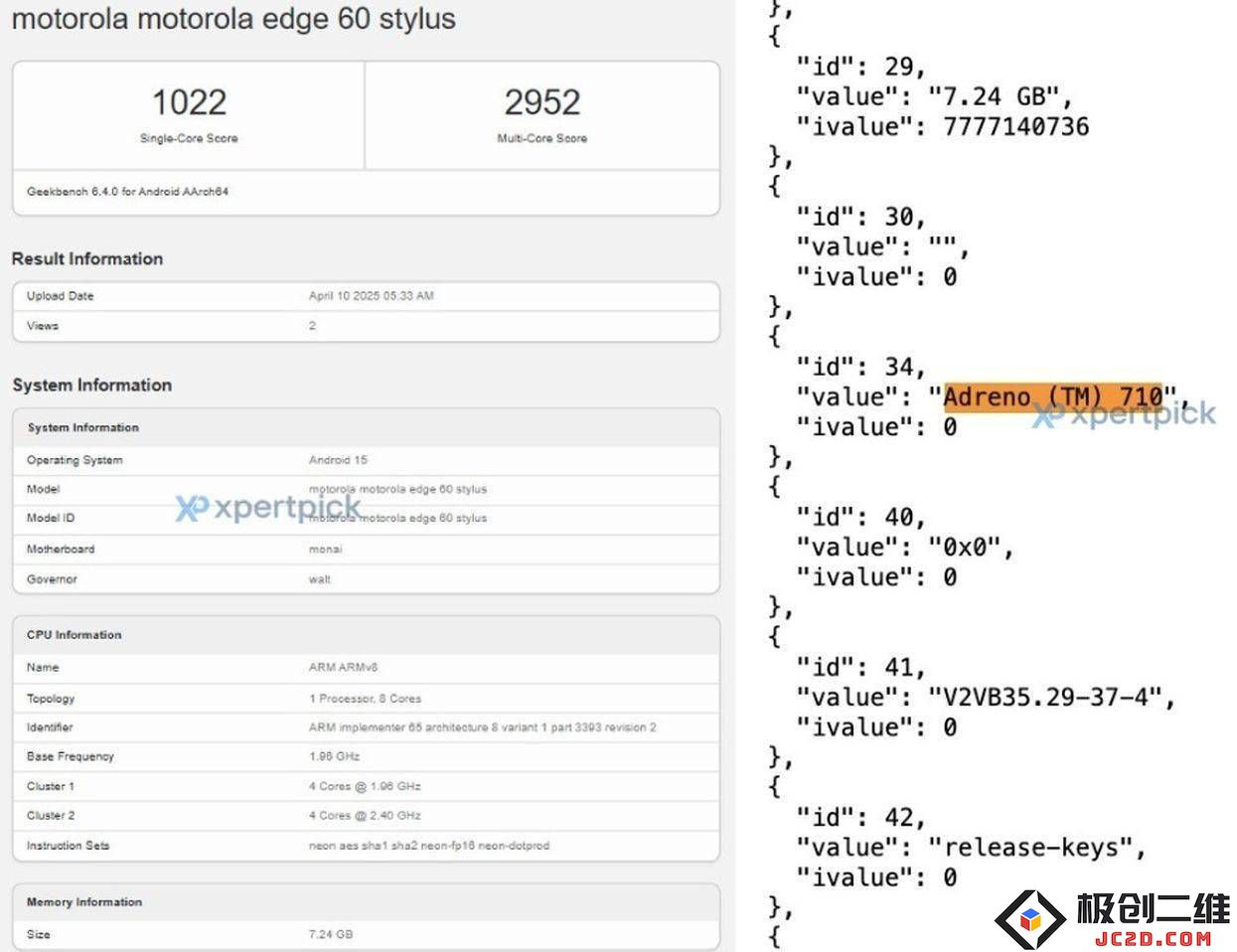1237x952 pixels.
Task: Select the multi-core score value 2952
Action: click(541, 101)
